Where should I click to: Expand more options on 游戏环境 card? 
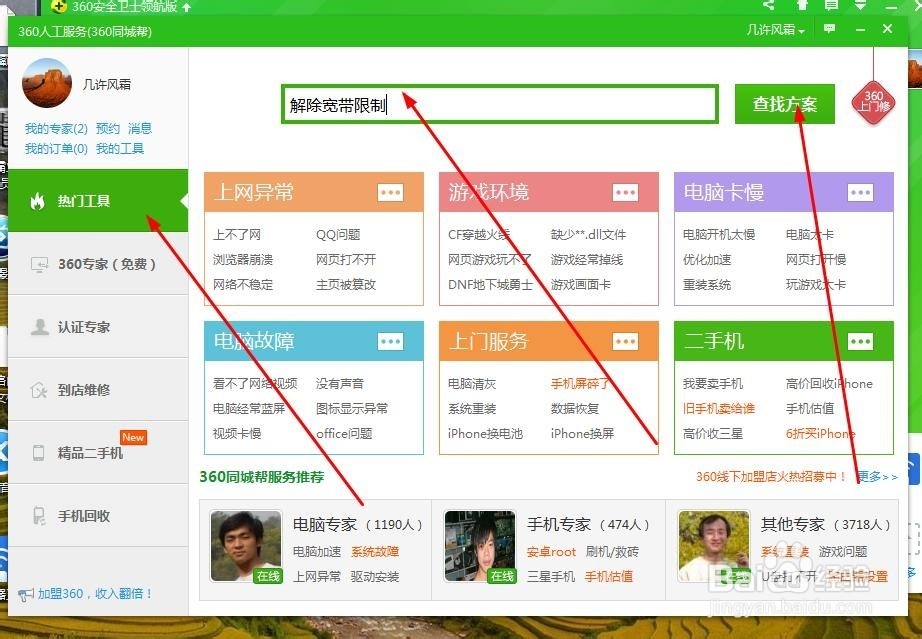(x=625, y=192)
